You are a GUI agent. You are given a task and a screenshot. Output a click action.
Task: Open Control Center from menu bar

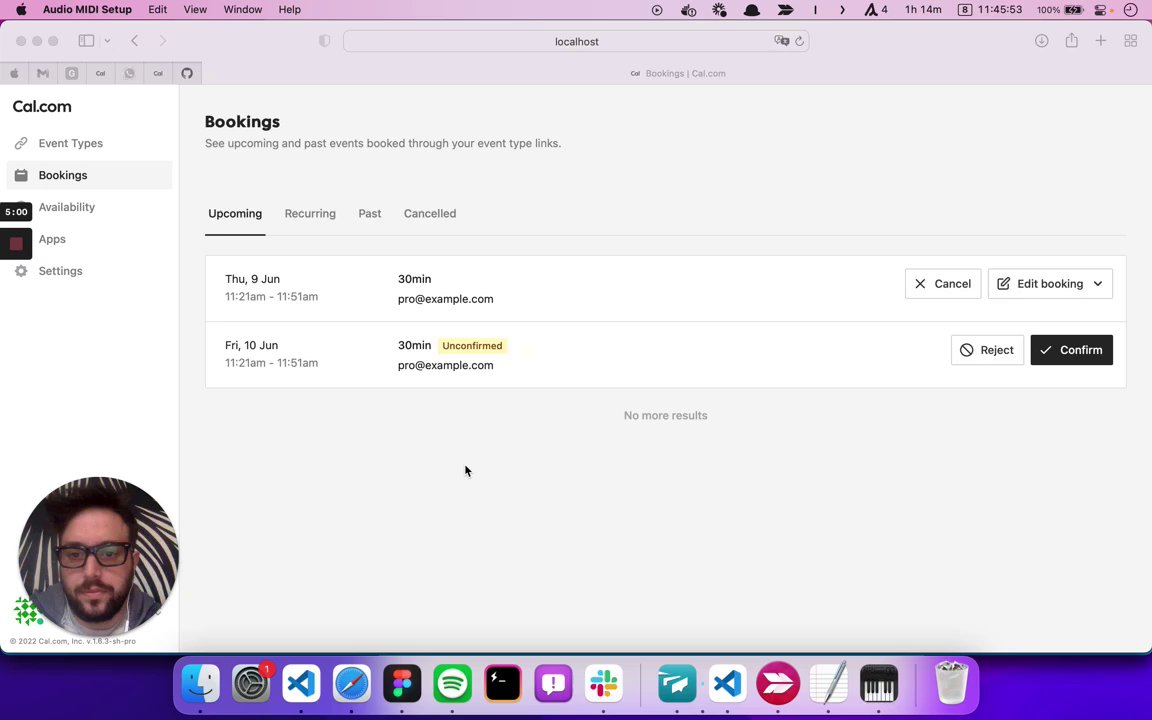[x=1101, y=10]
